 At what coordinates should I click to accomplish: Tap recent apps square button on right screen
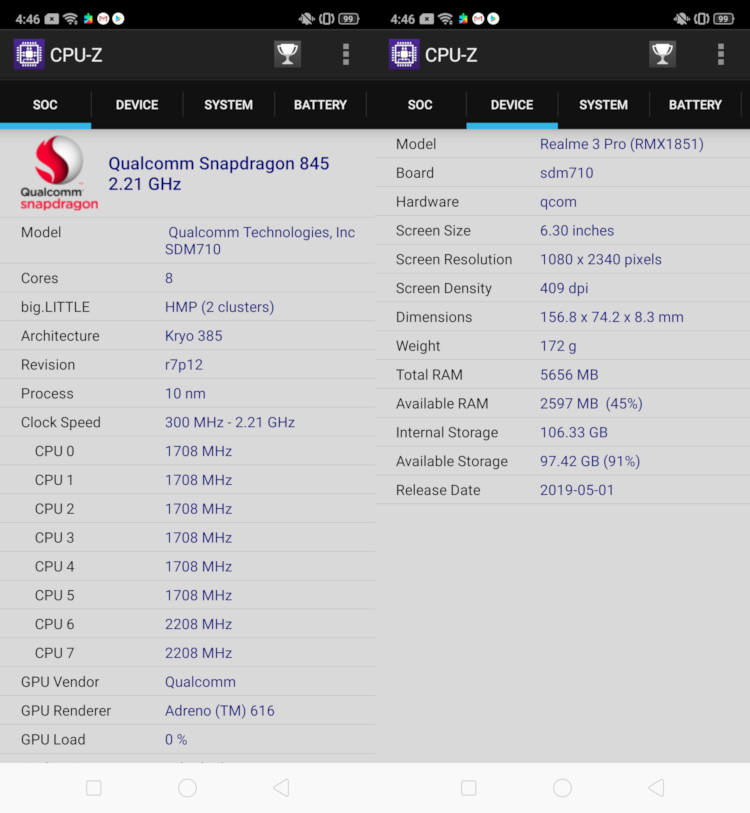coord(468,788)
